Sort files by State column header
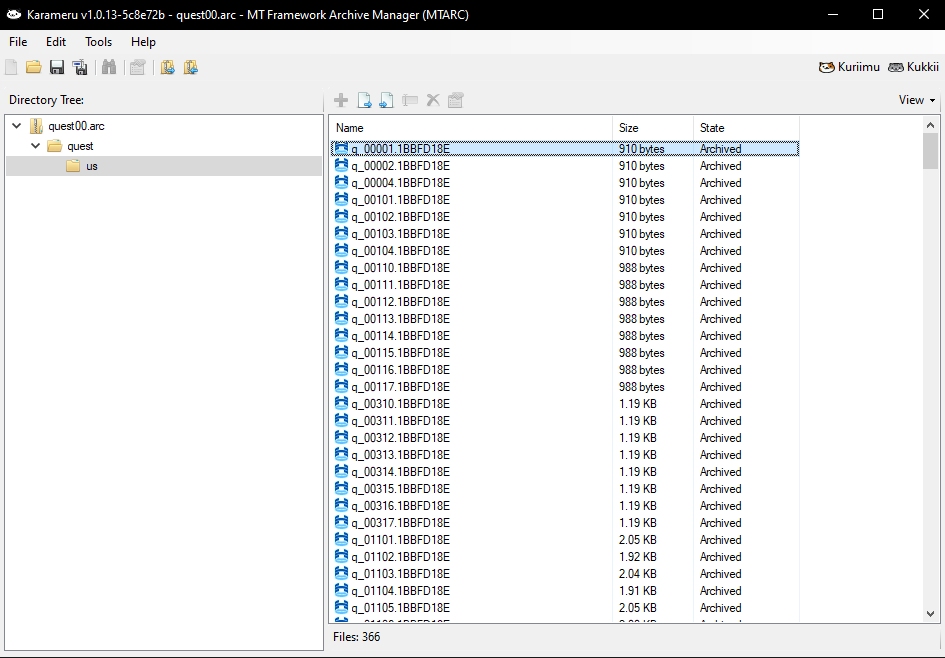 pyautogui.click(x=746, y=128)
